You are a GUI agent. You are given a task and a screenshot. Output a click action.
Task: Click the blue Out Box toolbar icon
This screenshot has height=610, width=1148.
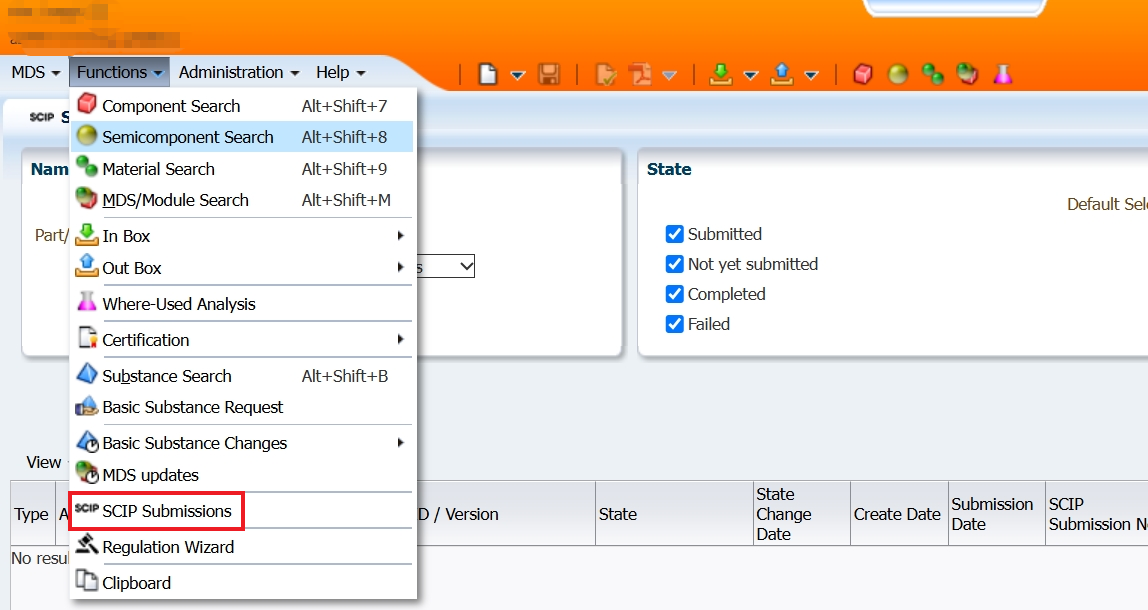782,74
